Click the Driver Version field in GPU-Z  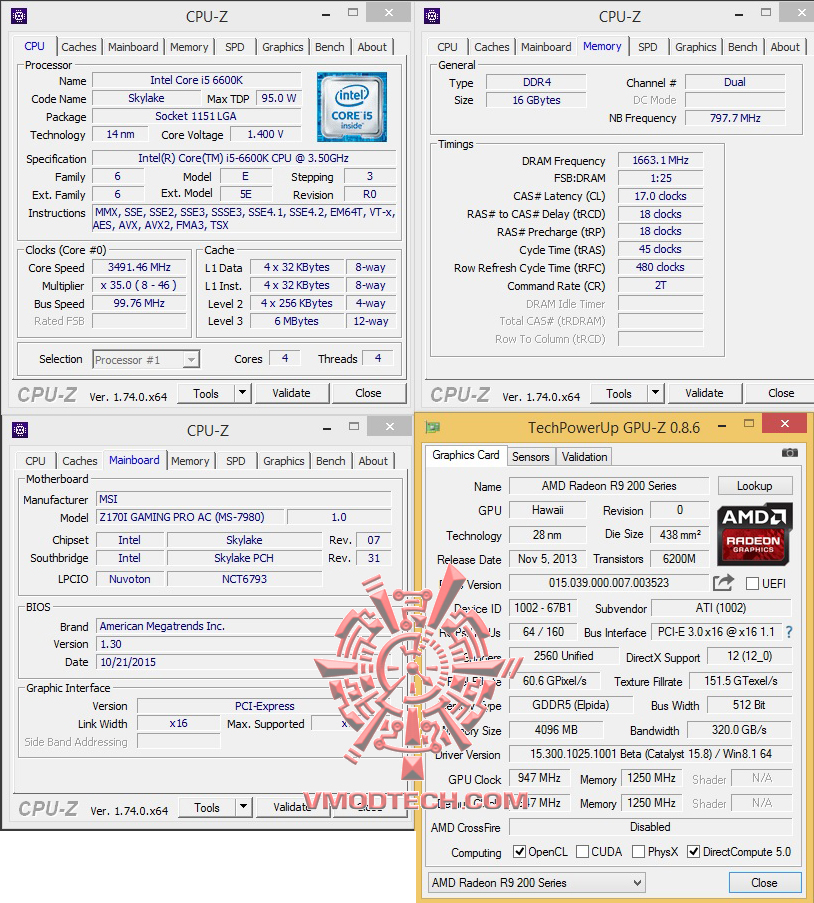coord(650,754)
